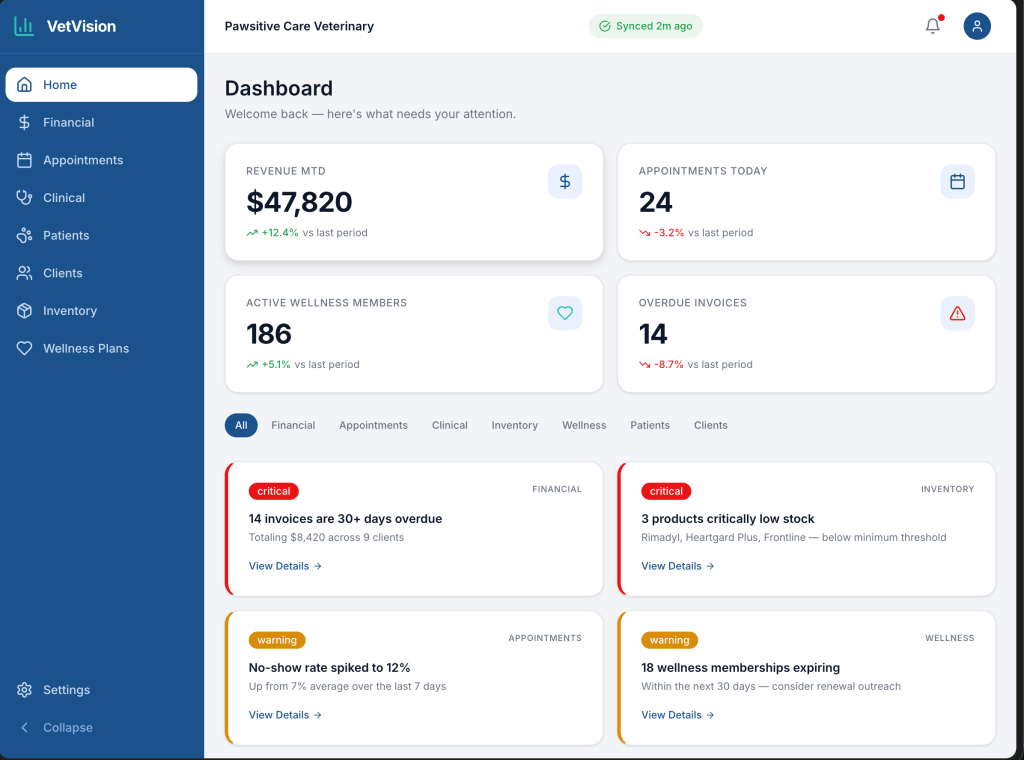Viewport: 1024px width, 760px height.
Task: View Details for overdue invoices alert
Action: (x=285, y=566)
